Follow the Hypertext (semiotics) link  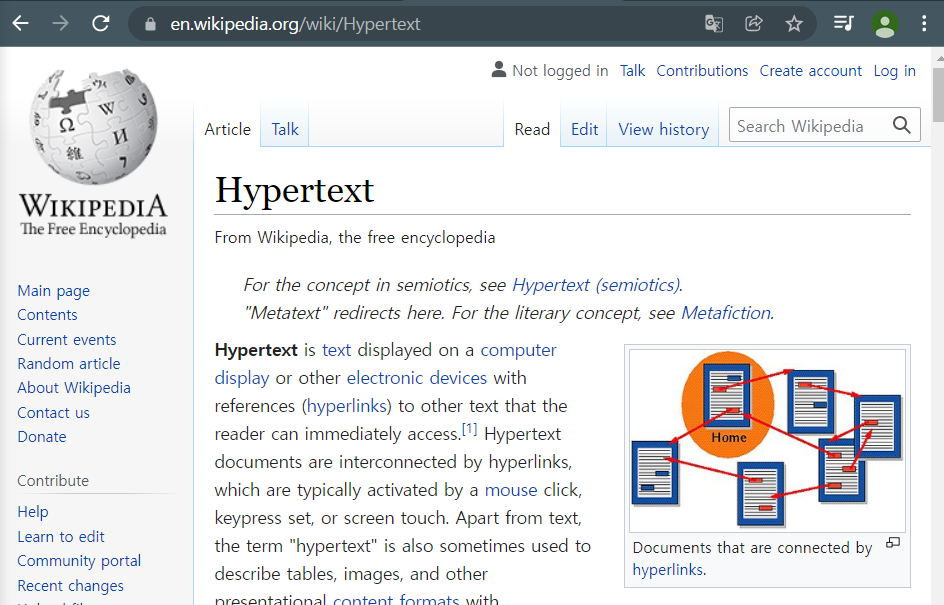click(596, 285)
